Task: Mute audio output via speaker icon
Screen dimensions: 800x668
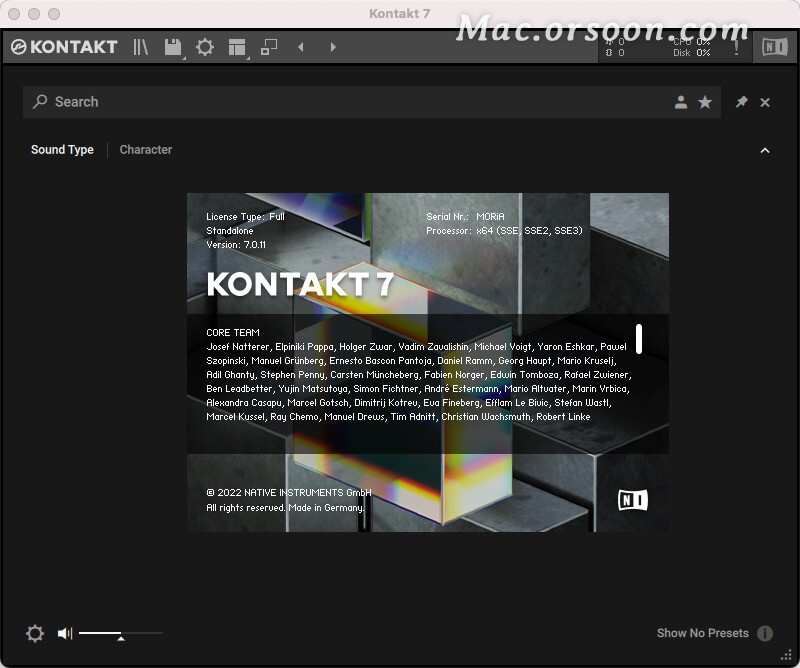Action: pos(65,633)
